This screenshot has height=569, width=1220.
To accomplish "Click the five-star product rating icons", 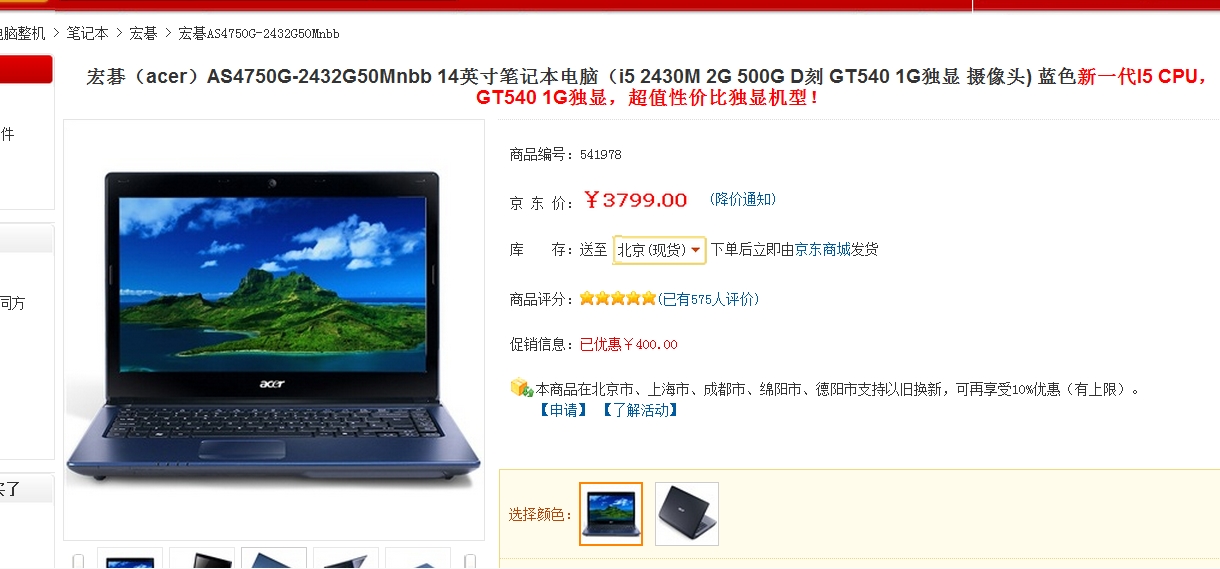I will coord(618,299).
